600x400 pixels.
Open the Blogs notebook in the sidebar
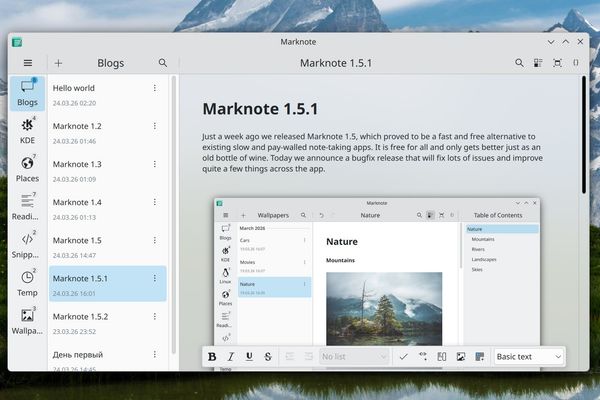click(x=28, y=93)
